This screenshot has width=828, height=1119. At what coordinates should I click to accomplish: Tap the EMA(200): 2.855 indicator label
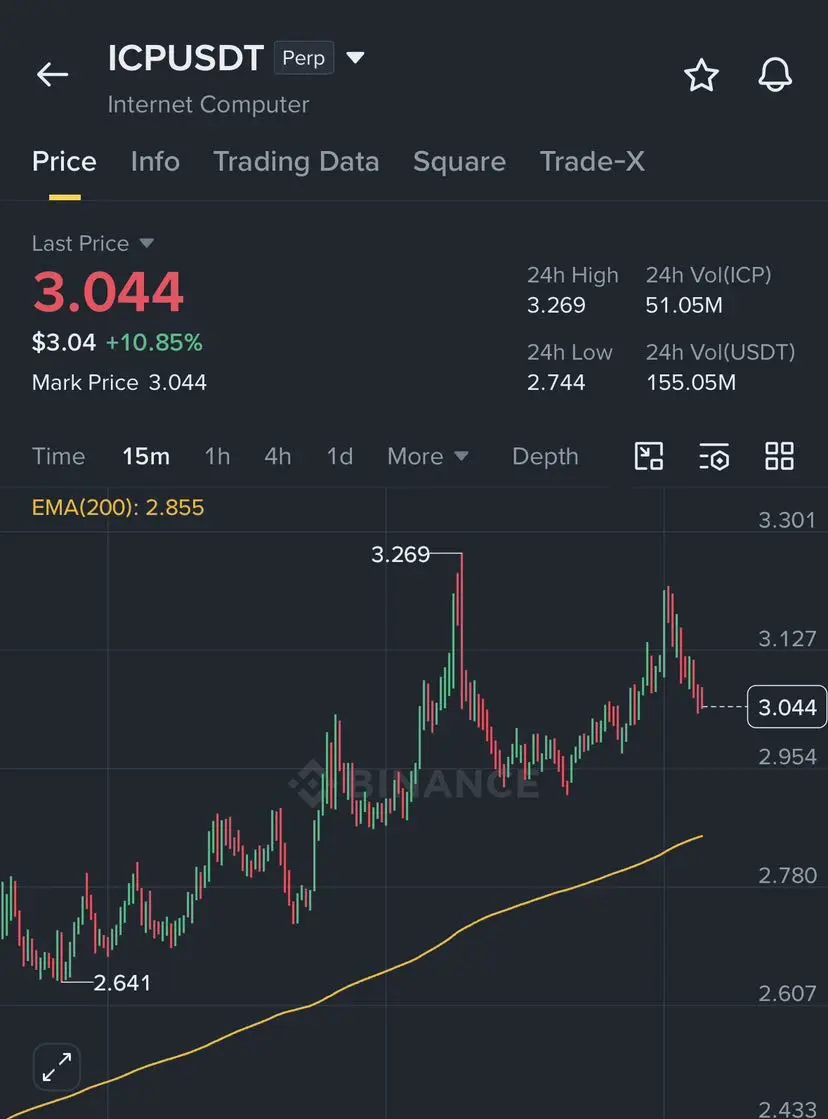click(x=118, y=507)
